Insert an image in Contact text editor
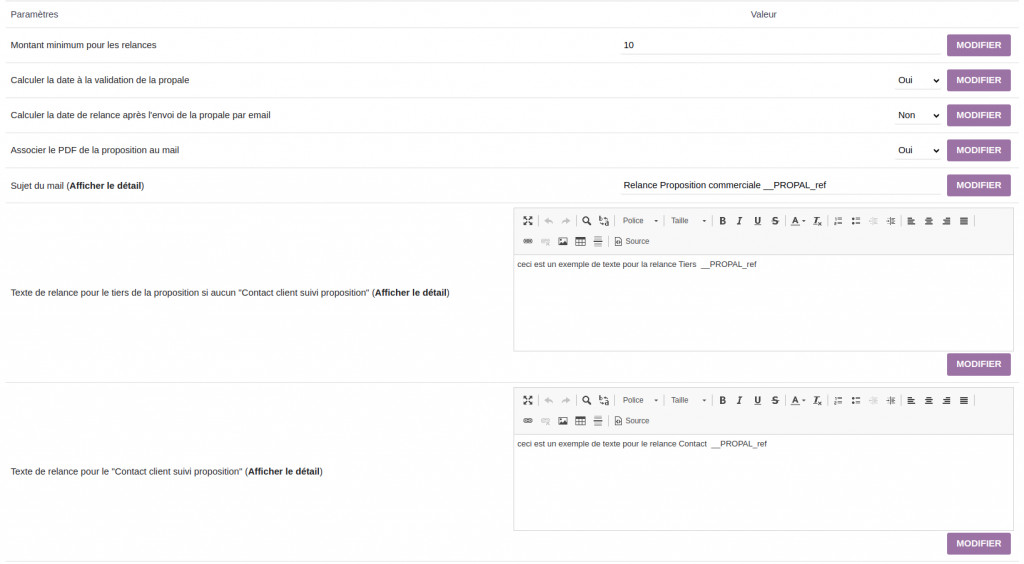The image size is (1024, 564). 563,421
